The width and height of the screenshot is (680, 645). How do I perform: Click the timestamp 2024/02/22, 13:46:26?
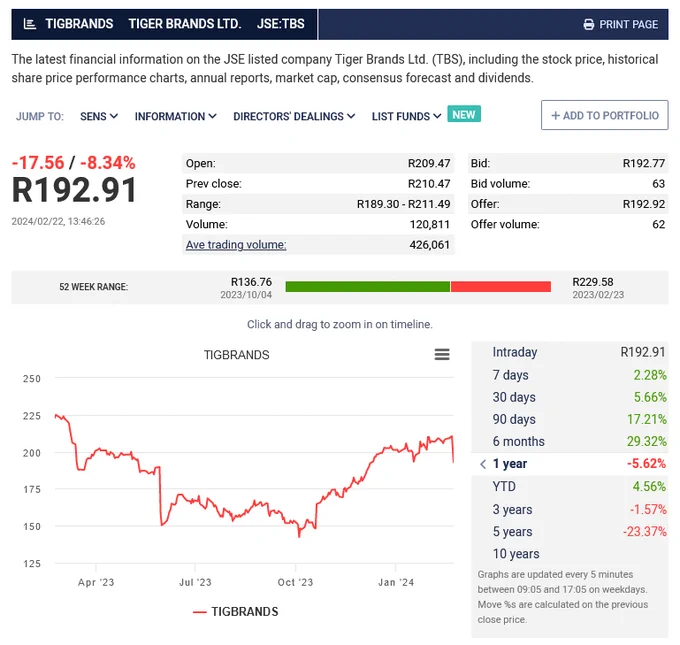pyautogui.click(x=58, y=221)
